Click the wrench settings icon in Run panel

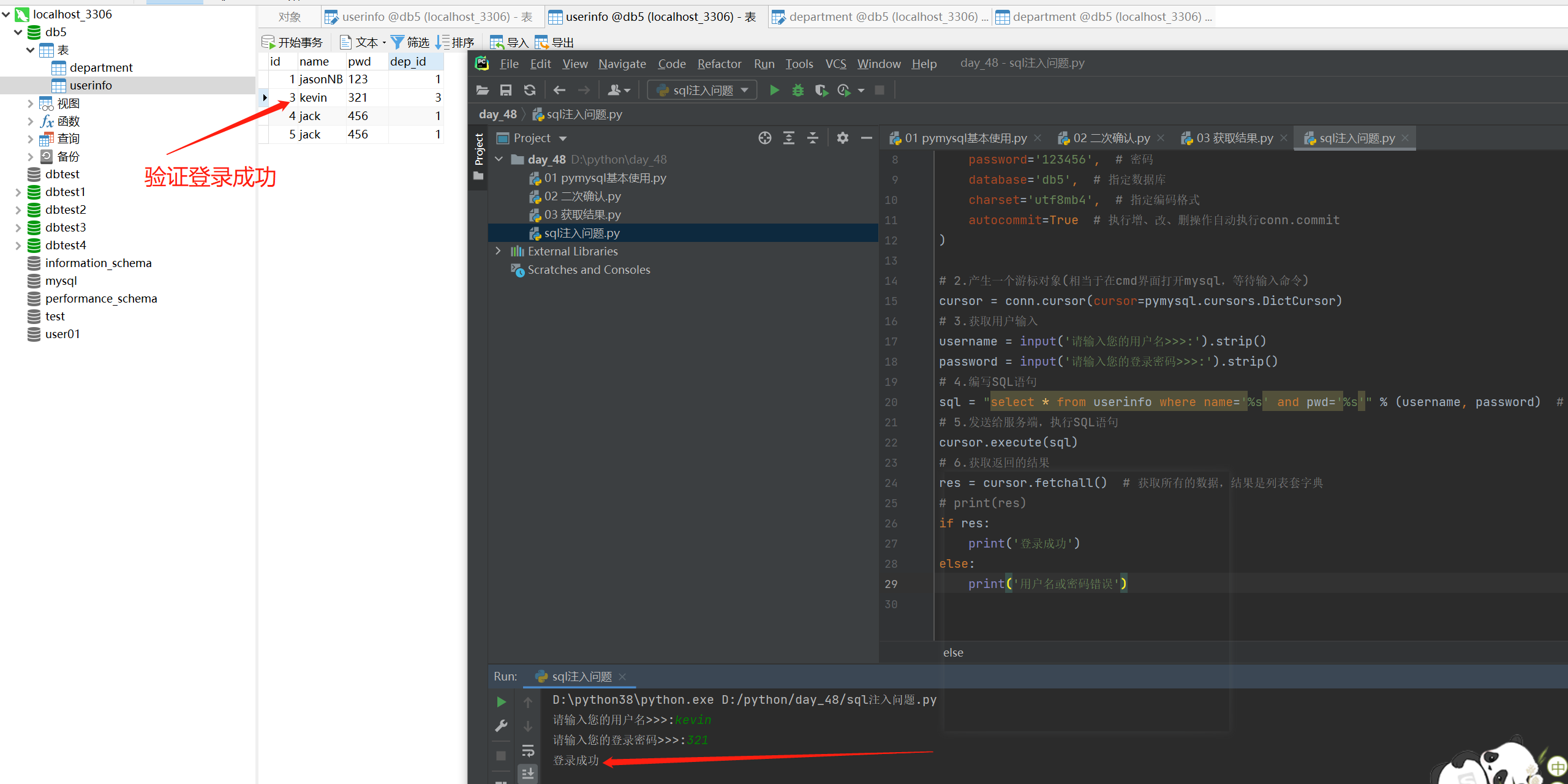[x=501, y=726]
